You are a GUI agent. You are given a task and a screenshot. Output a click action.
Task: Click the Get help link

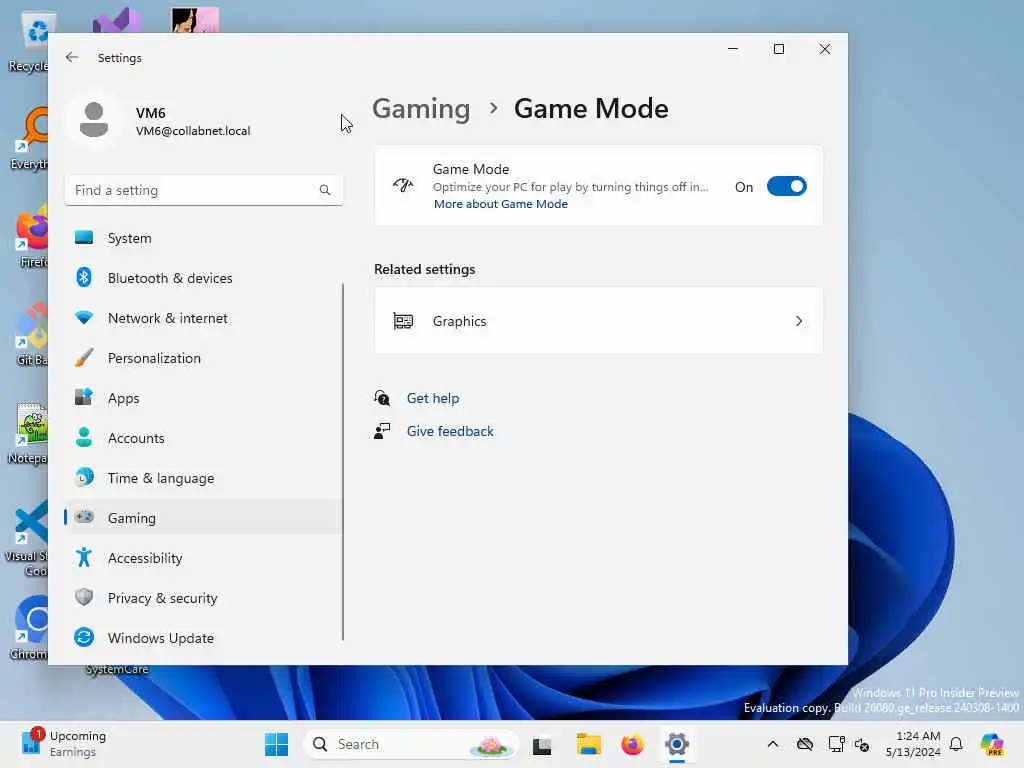432,398
